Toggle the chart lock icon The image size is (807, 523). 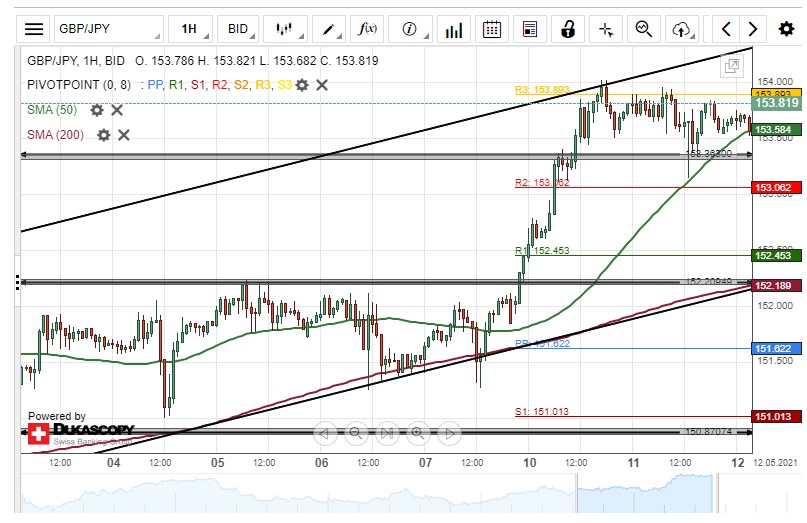click(x=568, y=29)
